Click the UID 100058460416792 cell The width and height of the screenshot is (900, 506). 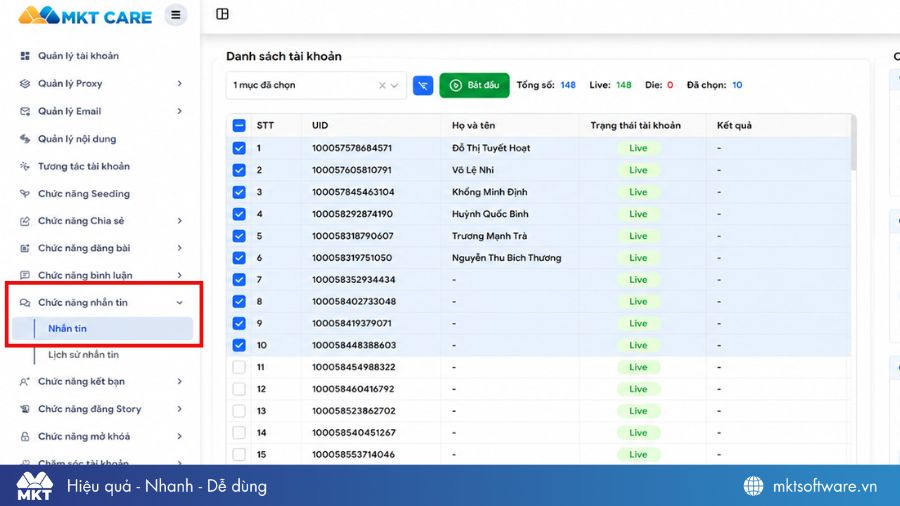(x=353, y=389)
